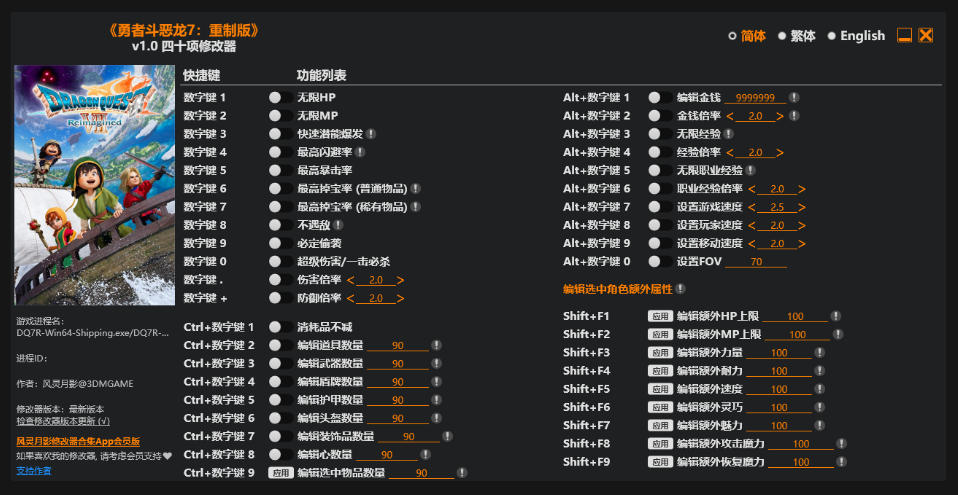Click the 伤害倍率 value field
Viewport: 958px width, 495px height.
(375, 280)
